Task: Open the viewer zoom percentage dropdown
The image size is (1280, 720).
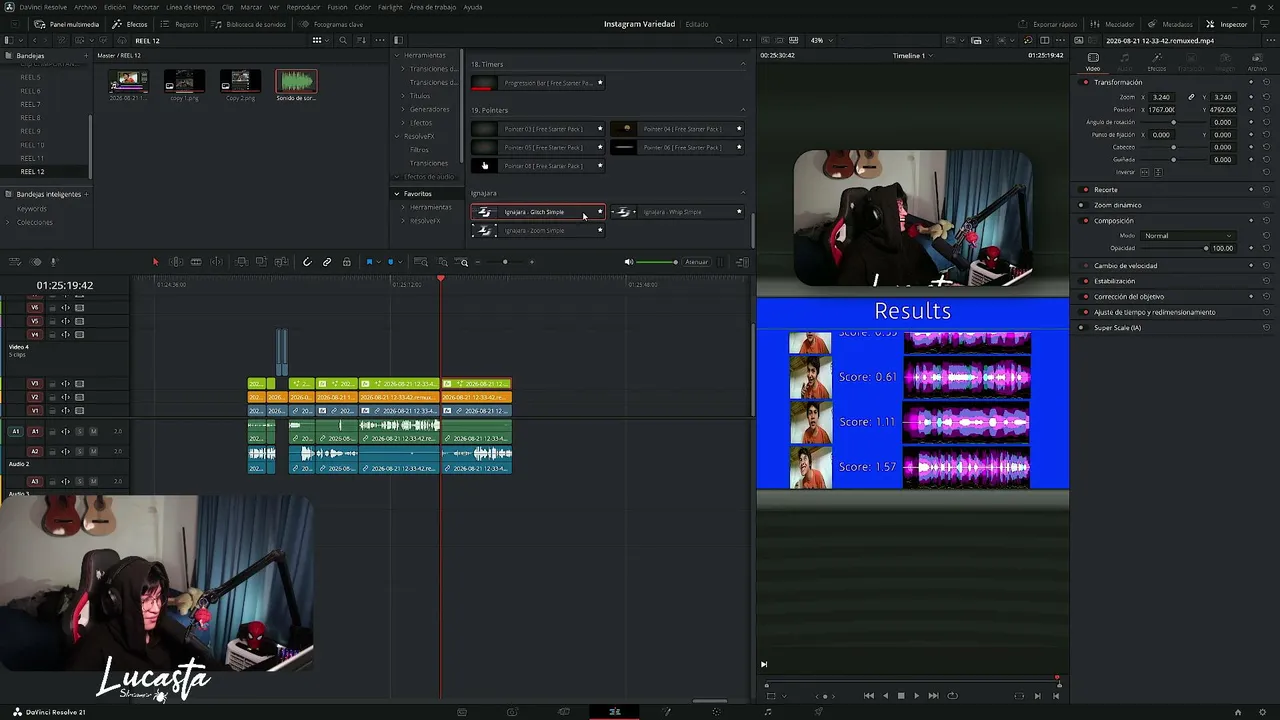Action: pos(820,40)
